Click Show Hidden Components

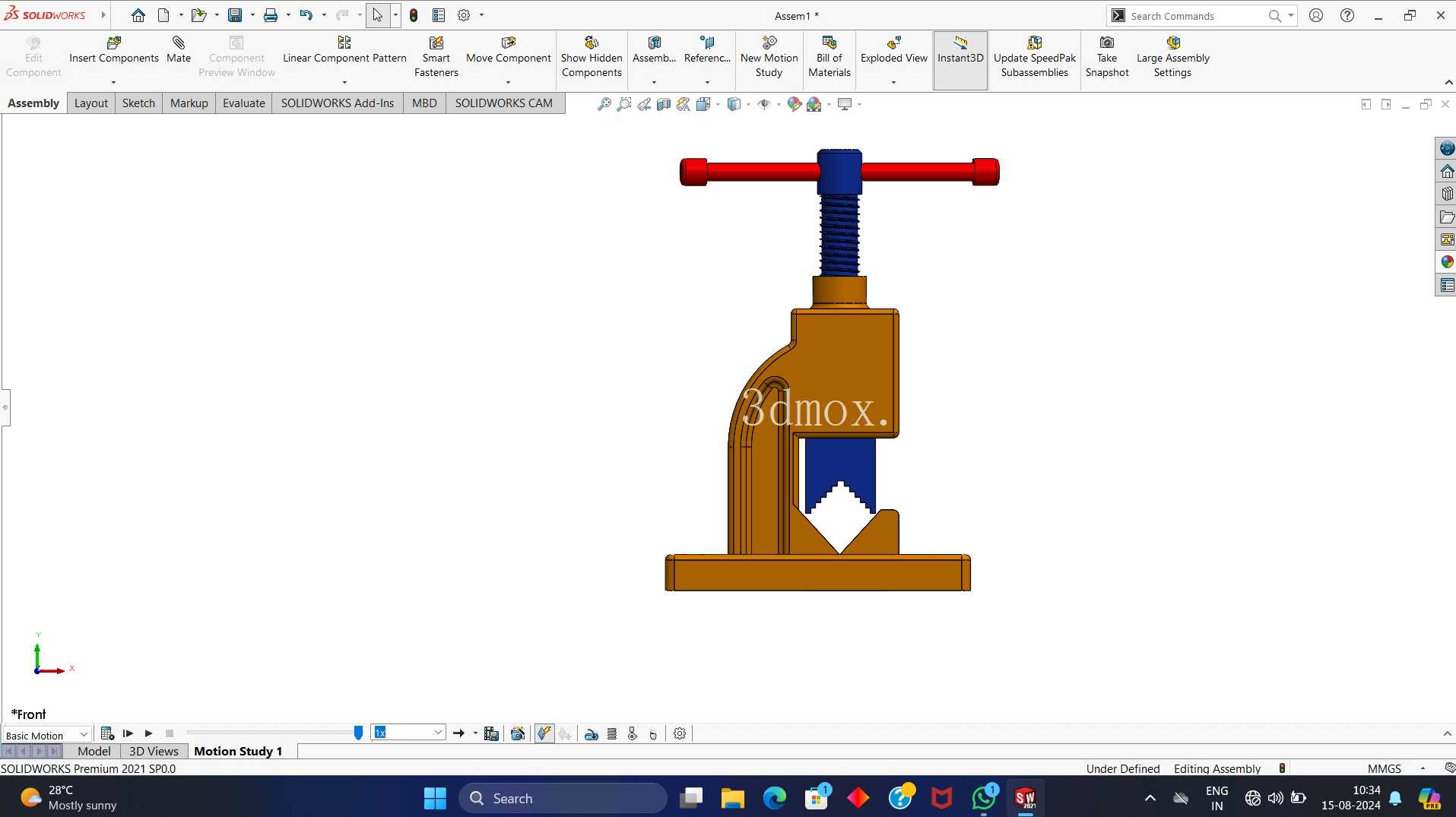pyautogui.click(x=592, y=57)
